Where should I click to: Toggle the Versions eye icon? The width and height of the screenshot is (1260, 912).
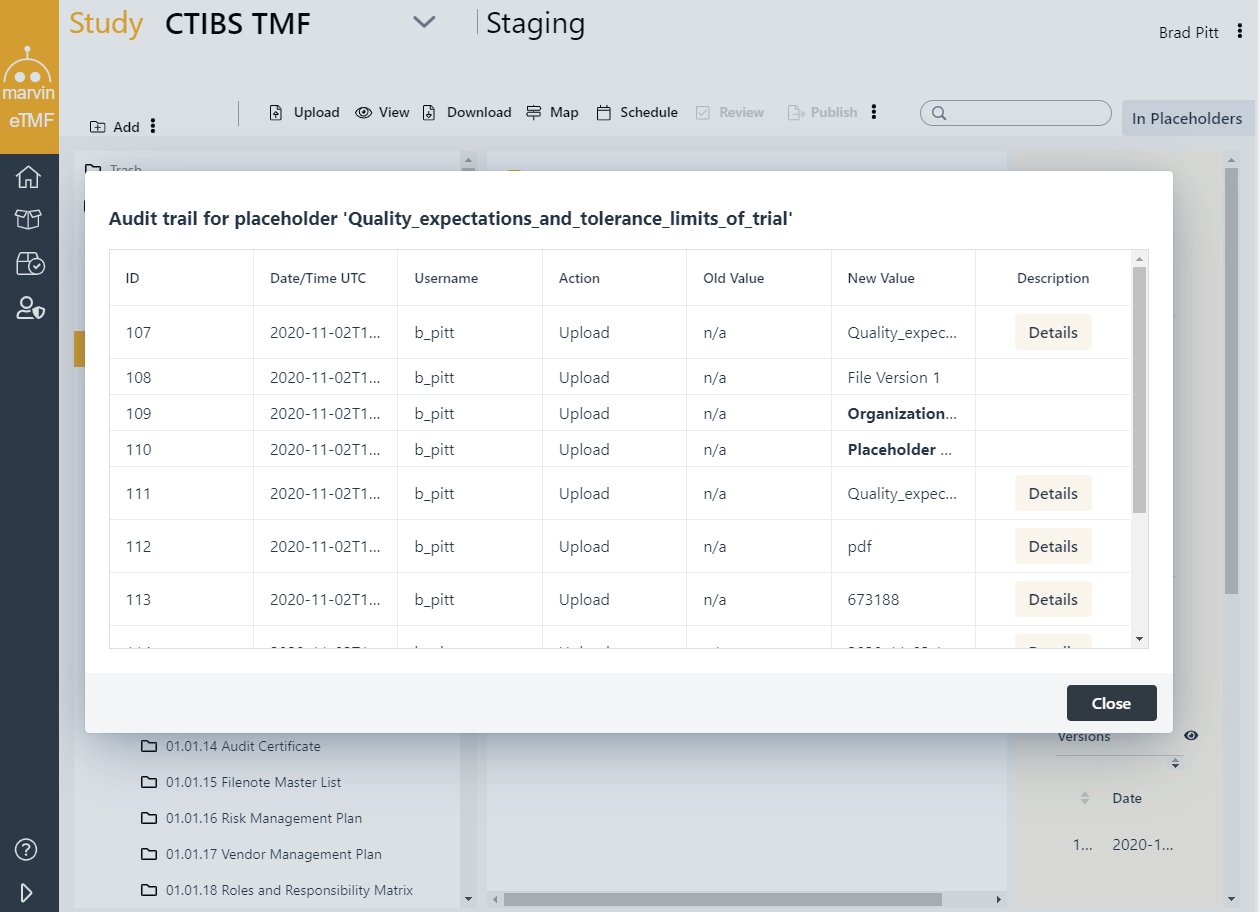(1191, 736)
